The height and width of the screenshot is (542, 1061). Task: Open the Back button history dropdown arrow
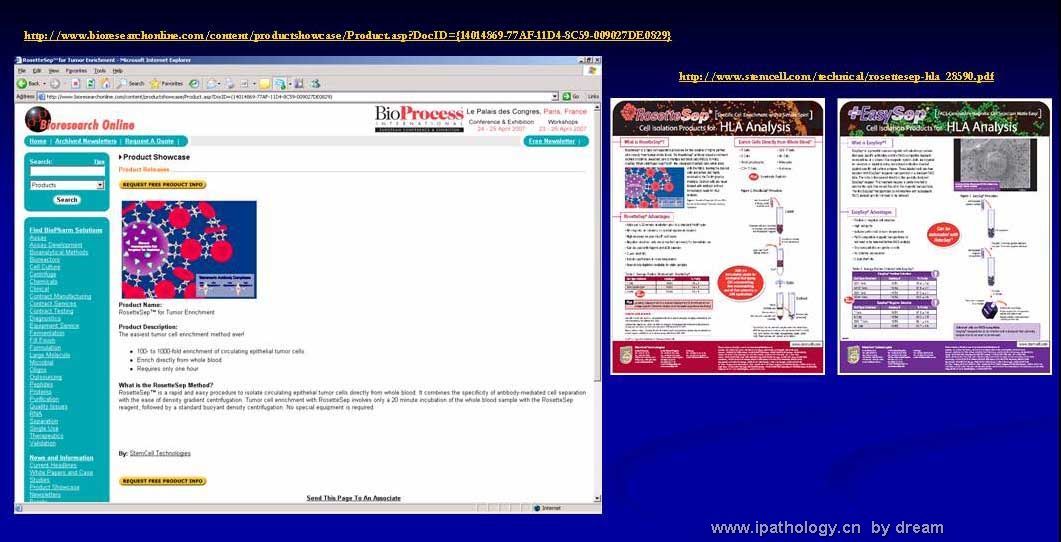(x=45, y=84)
